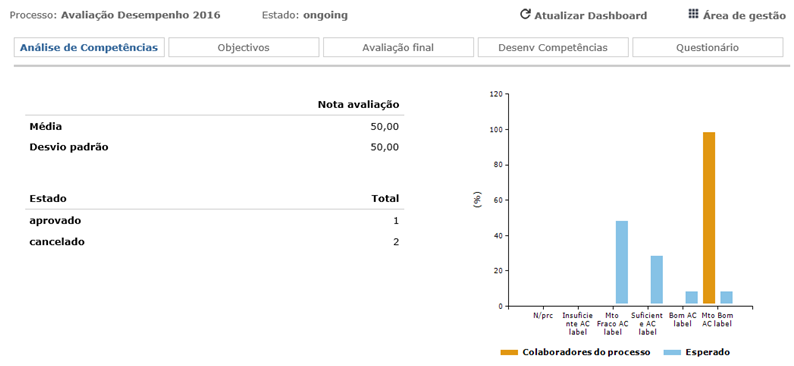This screenshot has width=794, height=366.
Task: Open the Avaliação final tab
Action: click(398, 48)
